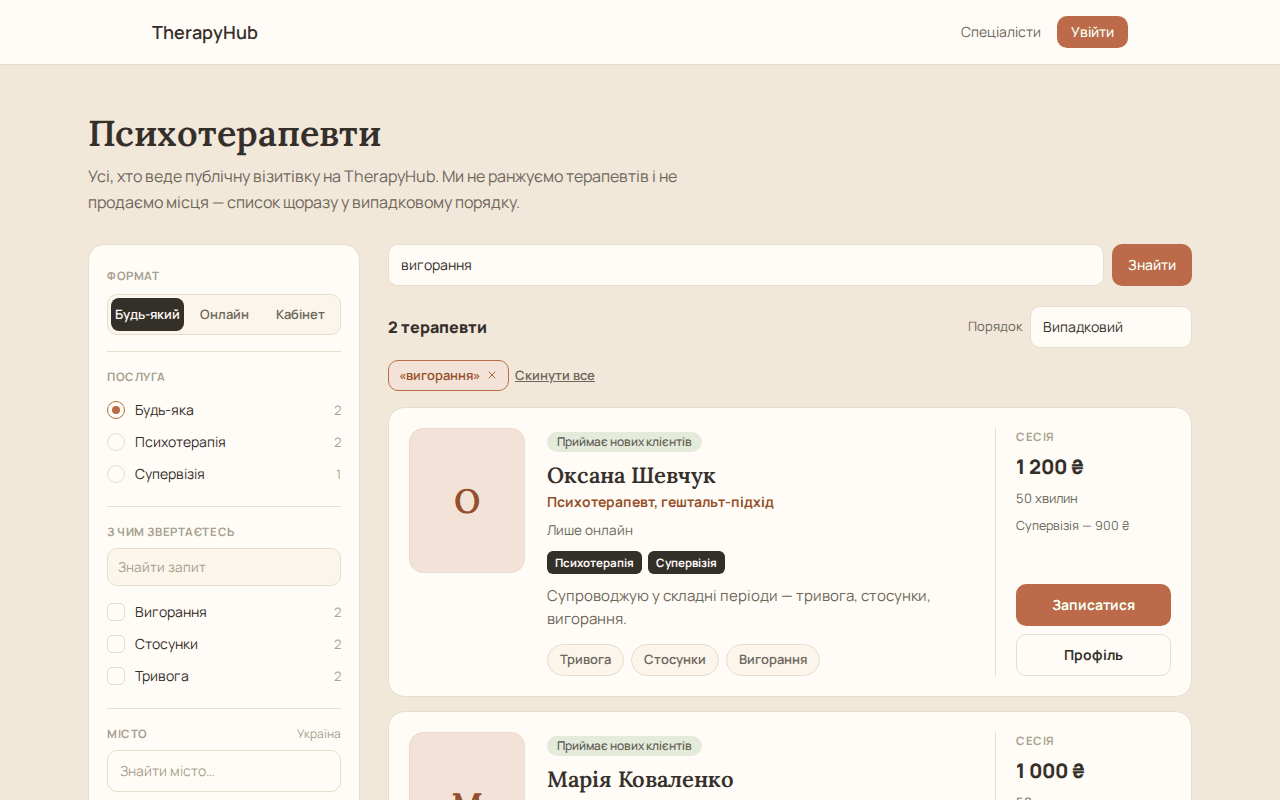The width and height of the screenshot is (1280, 800).
Task: Check the Тривога checkbox filter
Action: 116,676
